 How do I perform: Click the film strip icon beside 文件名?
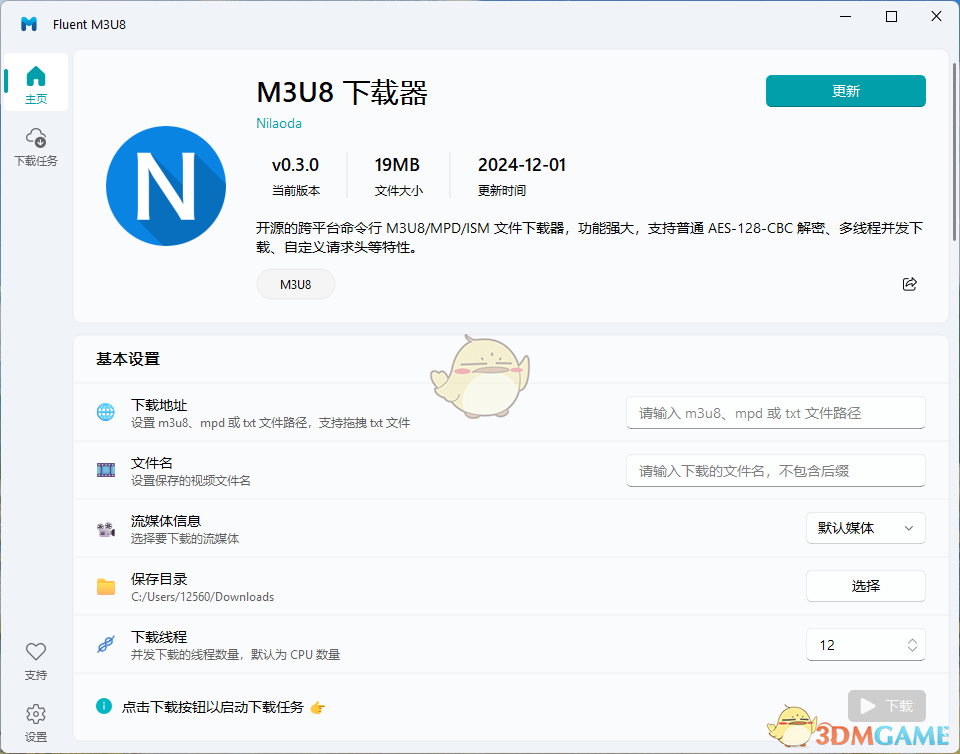pos(105,470)
